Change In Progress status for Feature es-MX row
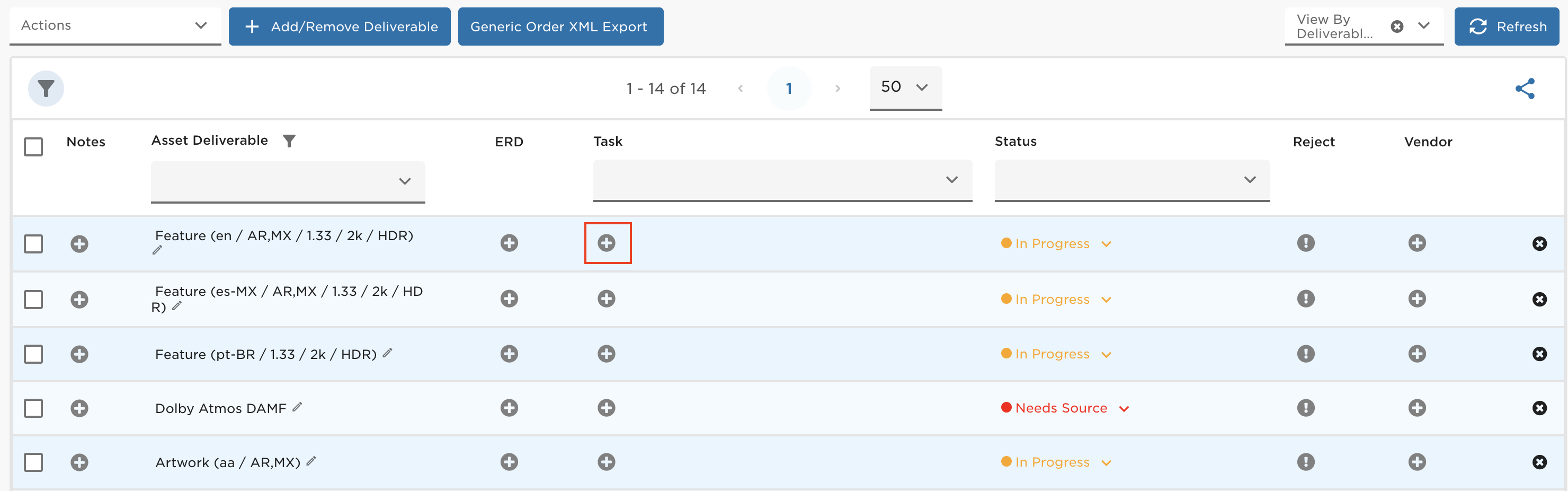Viewport: 1568px width, 491px height. click(x=1057, y=299)
